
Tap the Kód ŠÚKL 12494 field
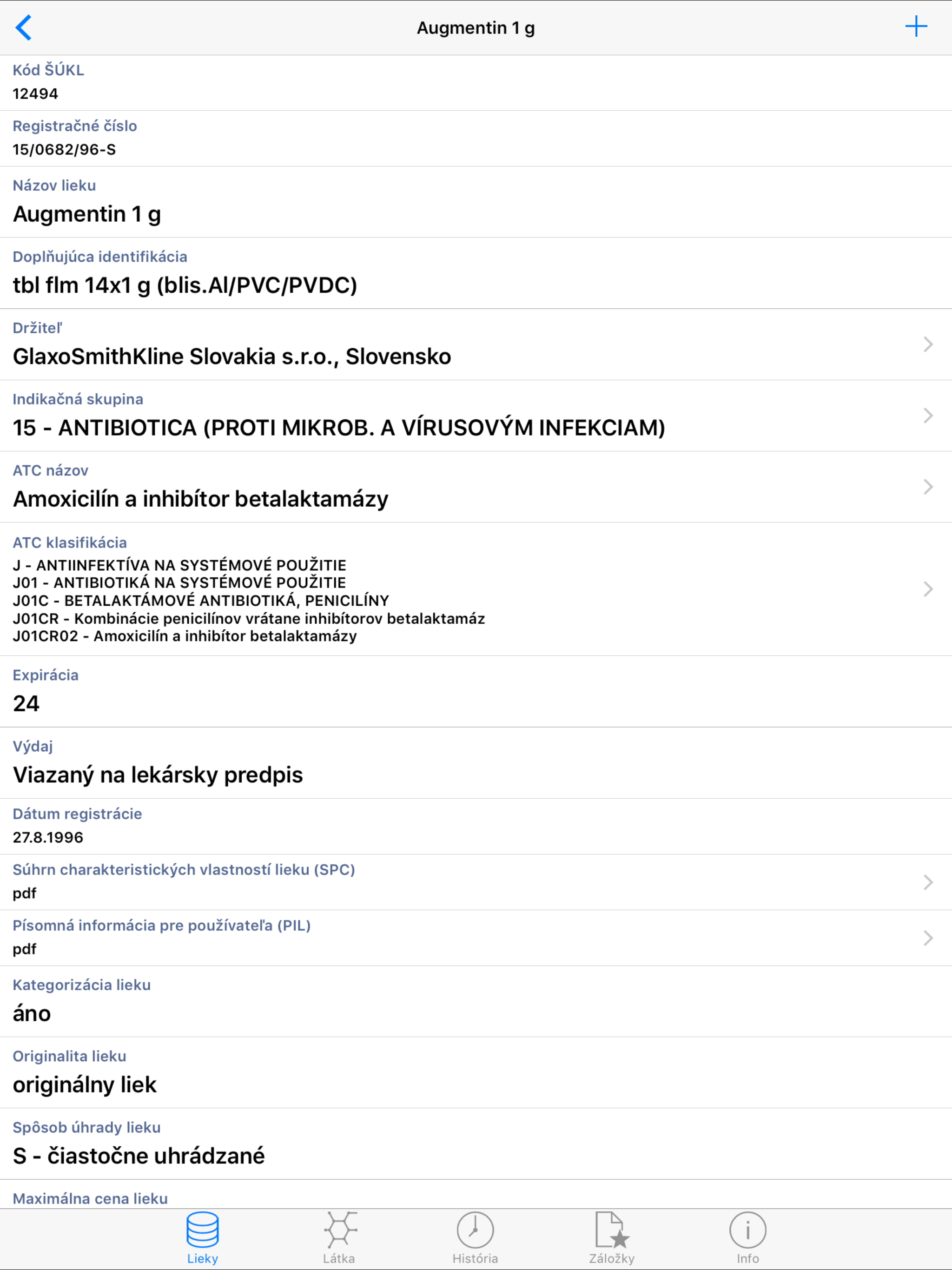click(476, 82)
